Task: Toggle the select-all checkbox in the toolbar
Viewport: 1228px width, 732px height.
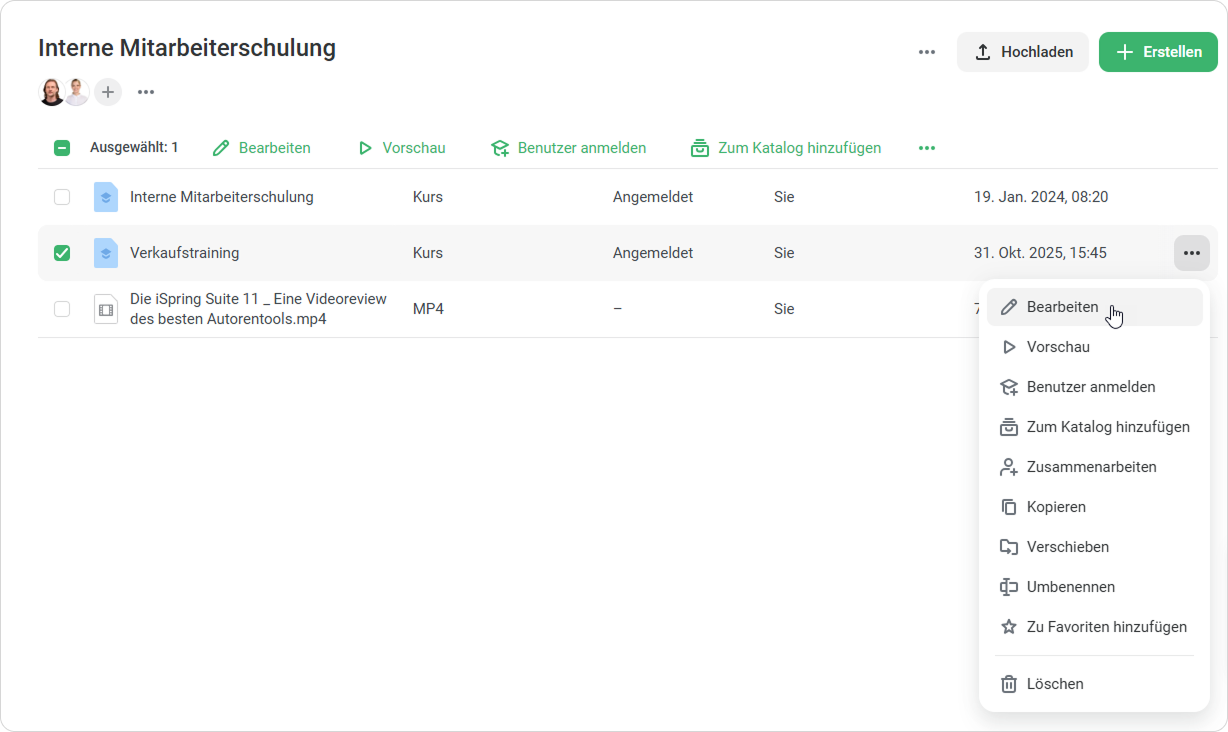Action: 62,148
